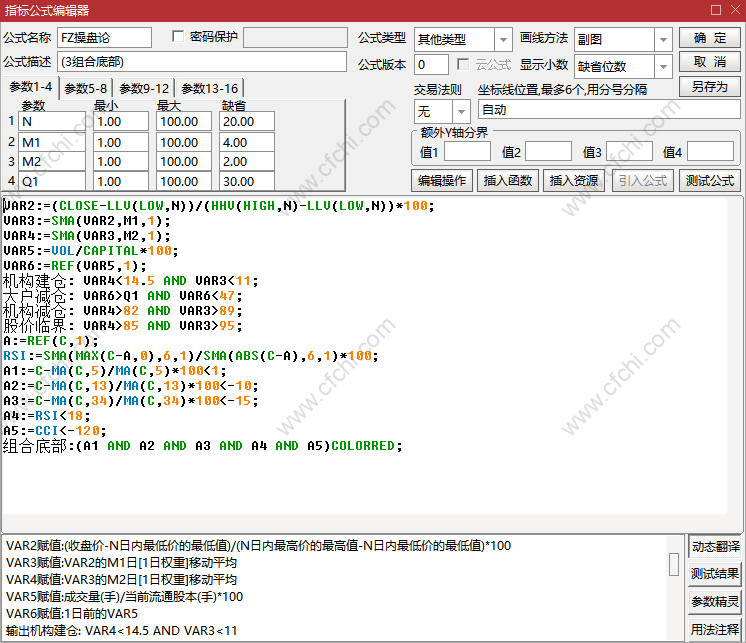Click the 值1 Y-axis boundary field

tap(467, 152)
